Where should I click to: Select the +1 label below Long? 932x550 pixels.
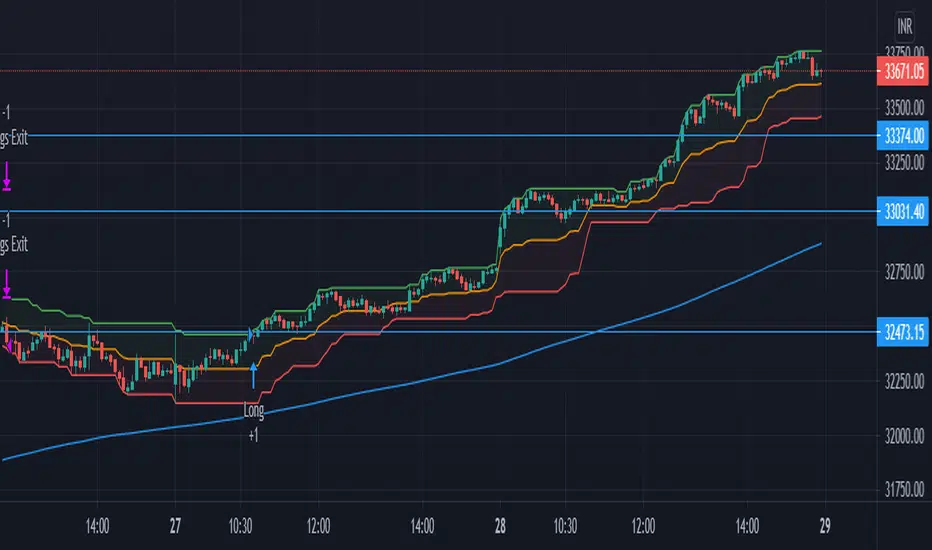[x=254, y=435]
